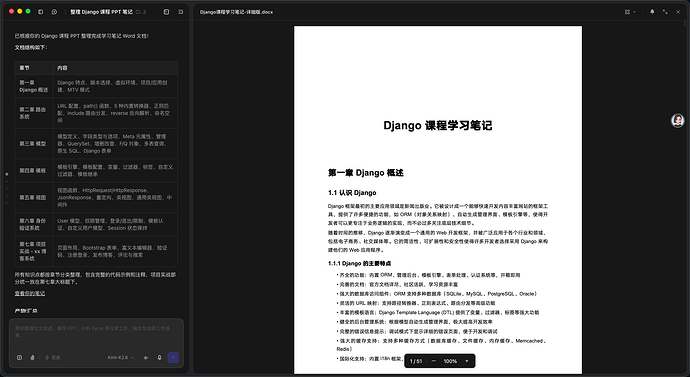The image size is (690, 377).
Task: Zoom out with the minus button
Action: (433, 361)
